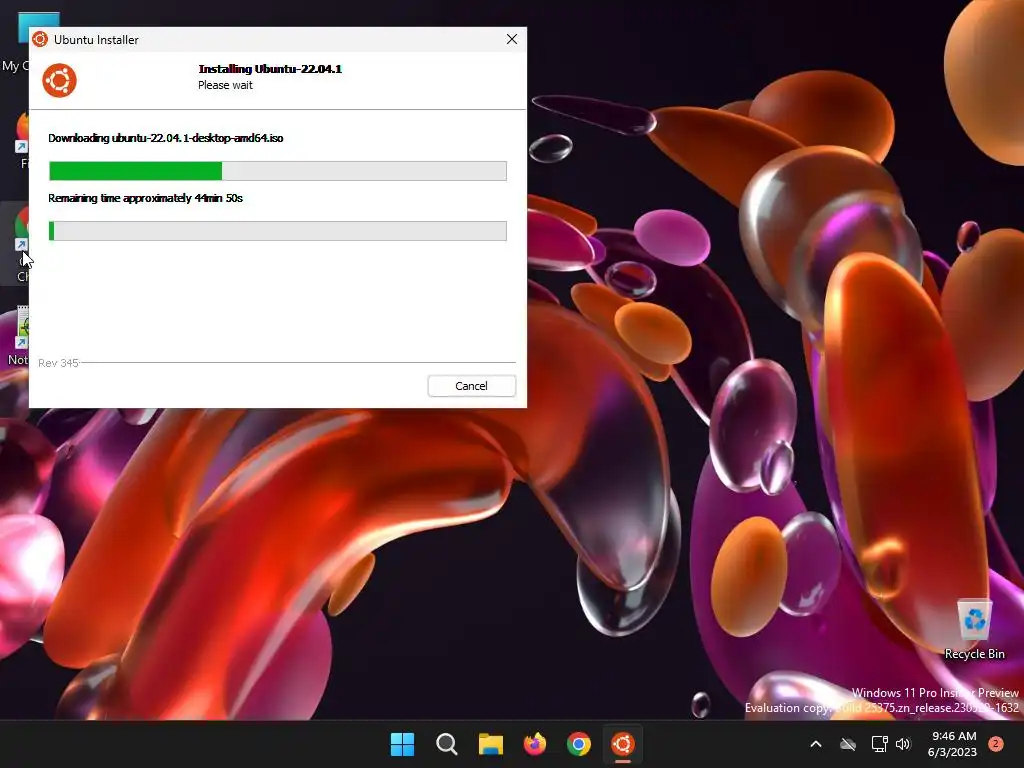Image resolution: width=1024 pixels, height=768 pixels.
Task: Select the remaining time estimate text
Action: click(x=145, y=198)
